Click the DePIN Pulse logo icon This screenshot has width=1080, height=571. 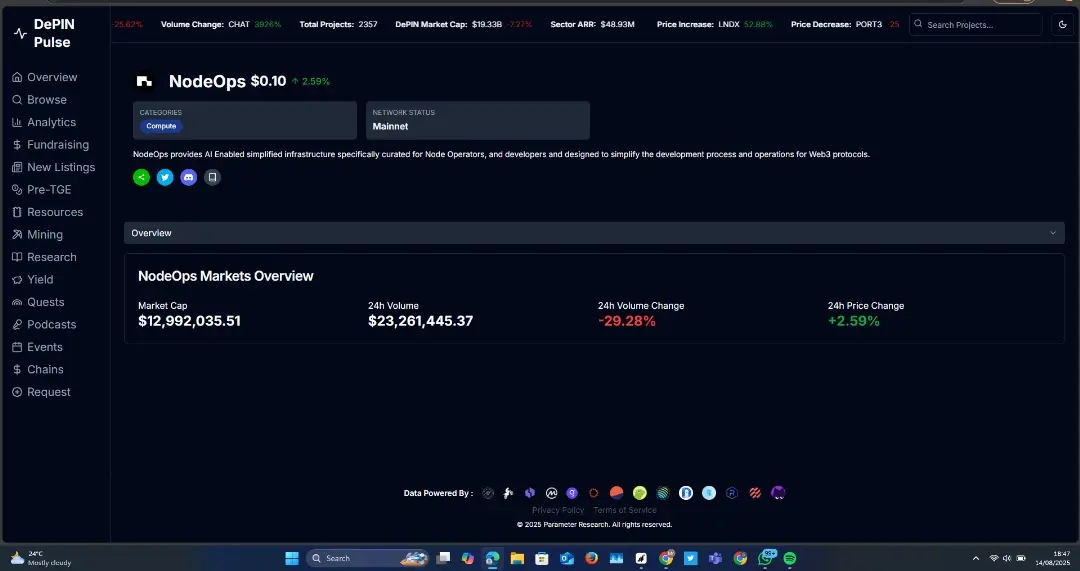[x=21, y=33]
